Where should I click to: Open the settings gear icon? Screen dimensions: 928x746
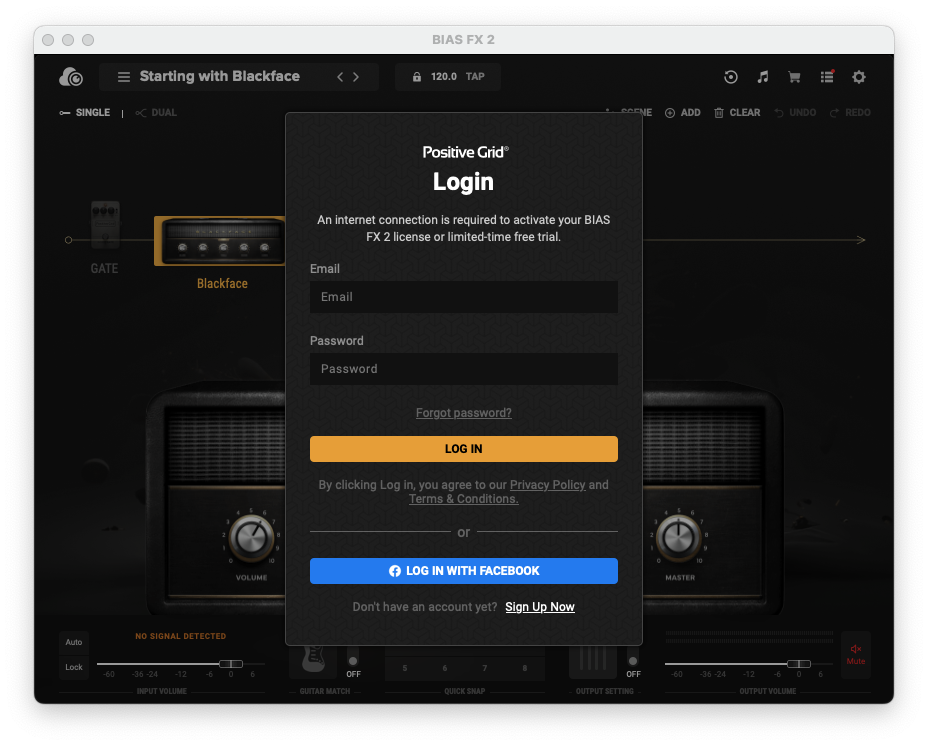(859, 77)
